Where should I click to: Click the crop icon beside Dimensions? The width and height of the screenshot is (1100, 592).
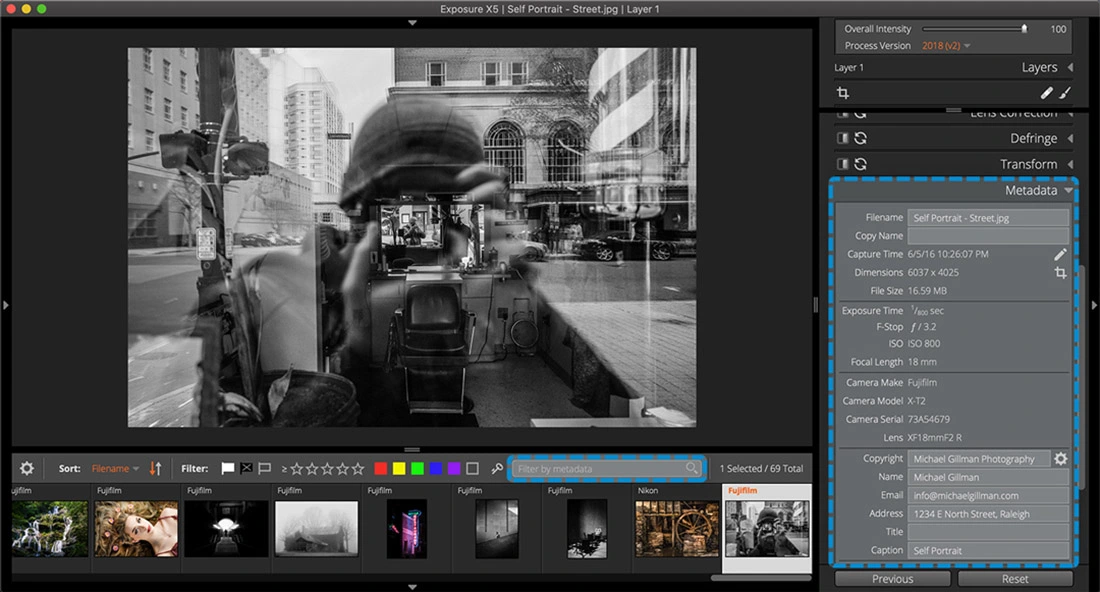[1060, 273]
